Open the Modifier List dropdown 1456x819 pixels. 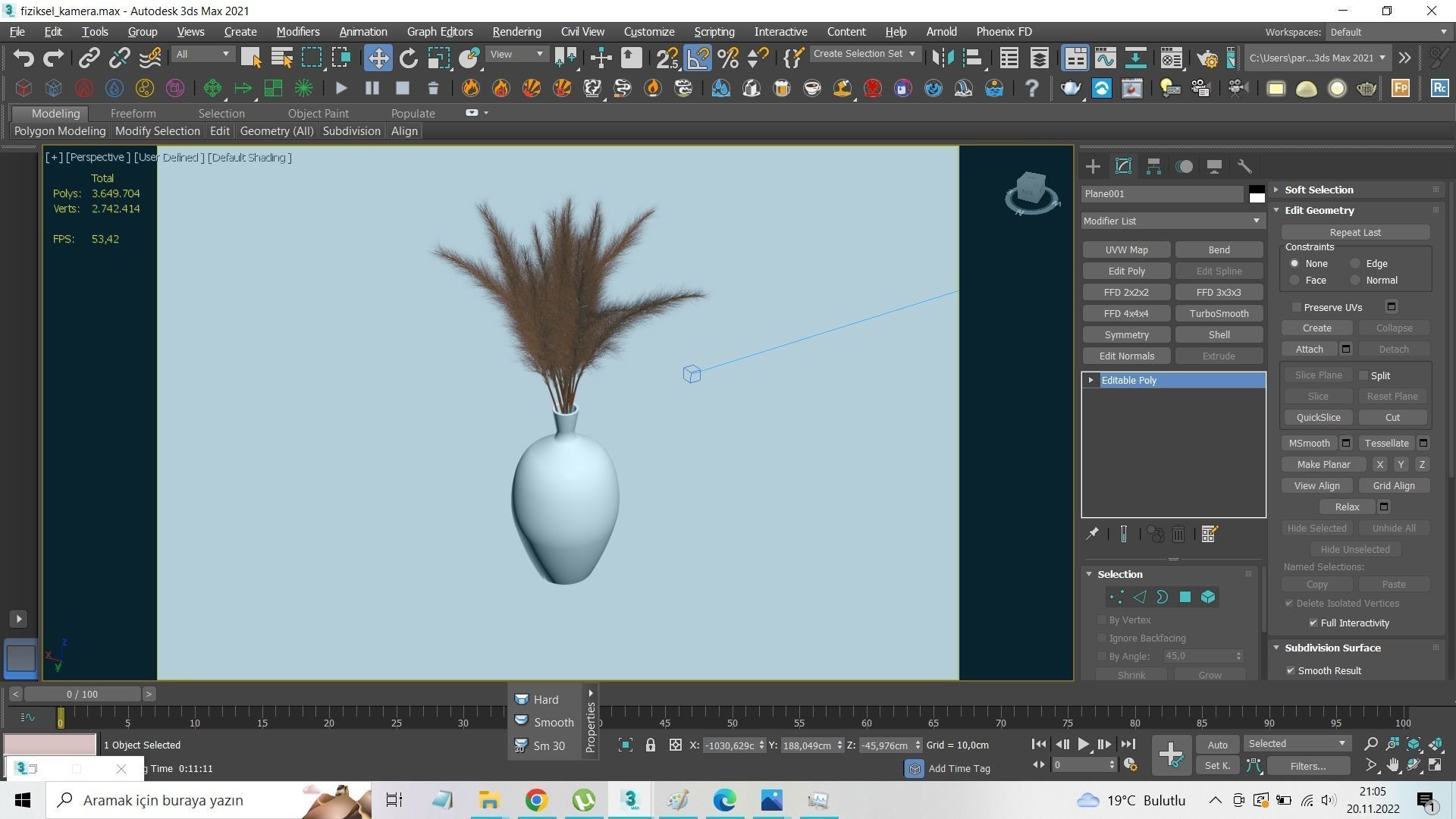pyautogui.click(x=1172, y=221)
